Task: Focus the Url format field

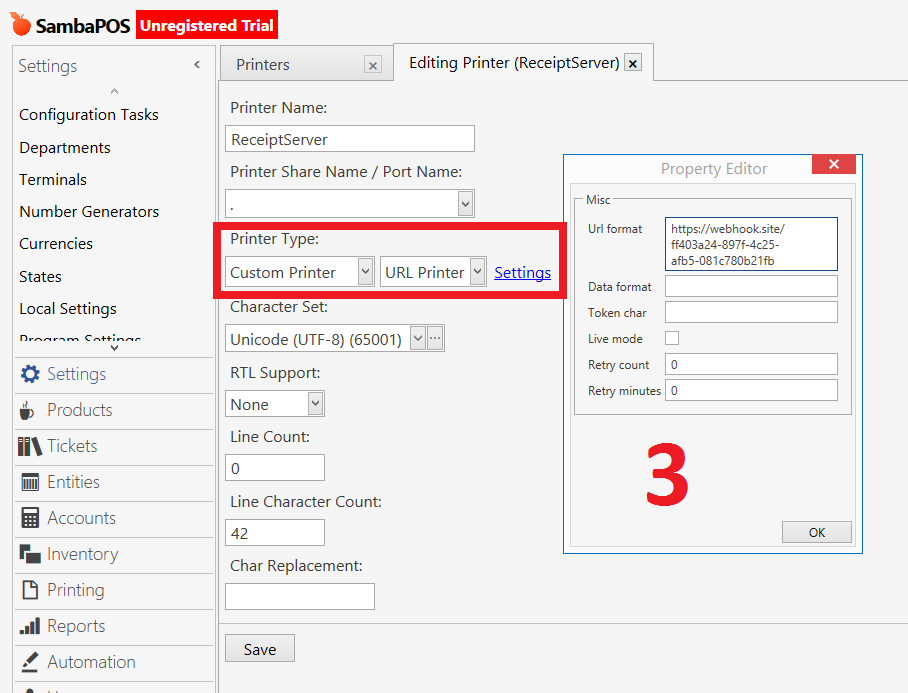Action: pos(751,244)
